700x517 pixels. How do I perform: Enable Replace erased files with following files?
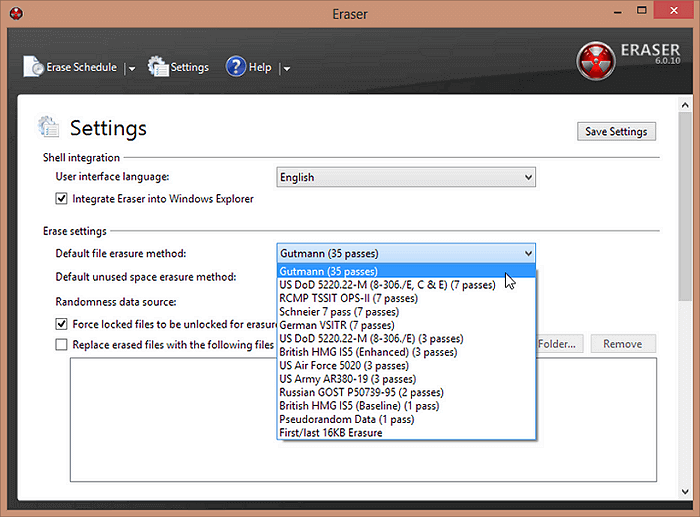(61, 345)
